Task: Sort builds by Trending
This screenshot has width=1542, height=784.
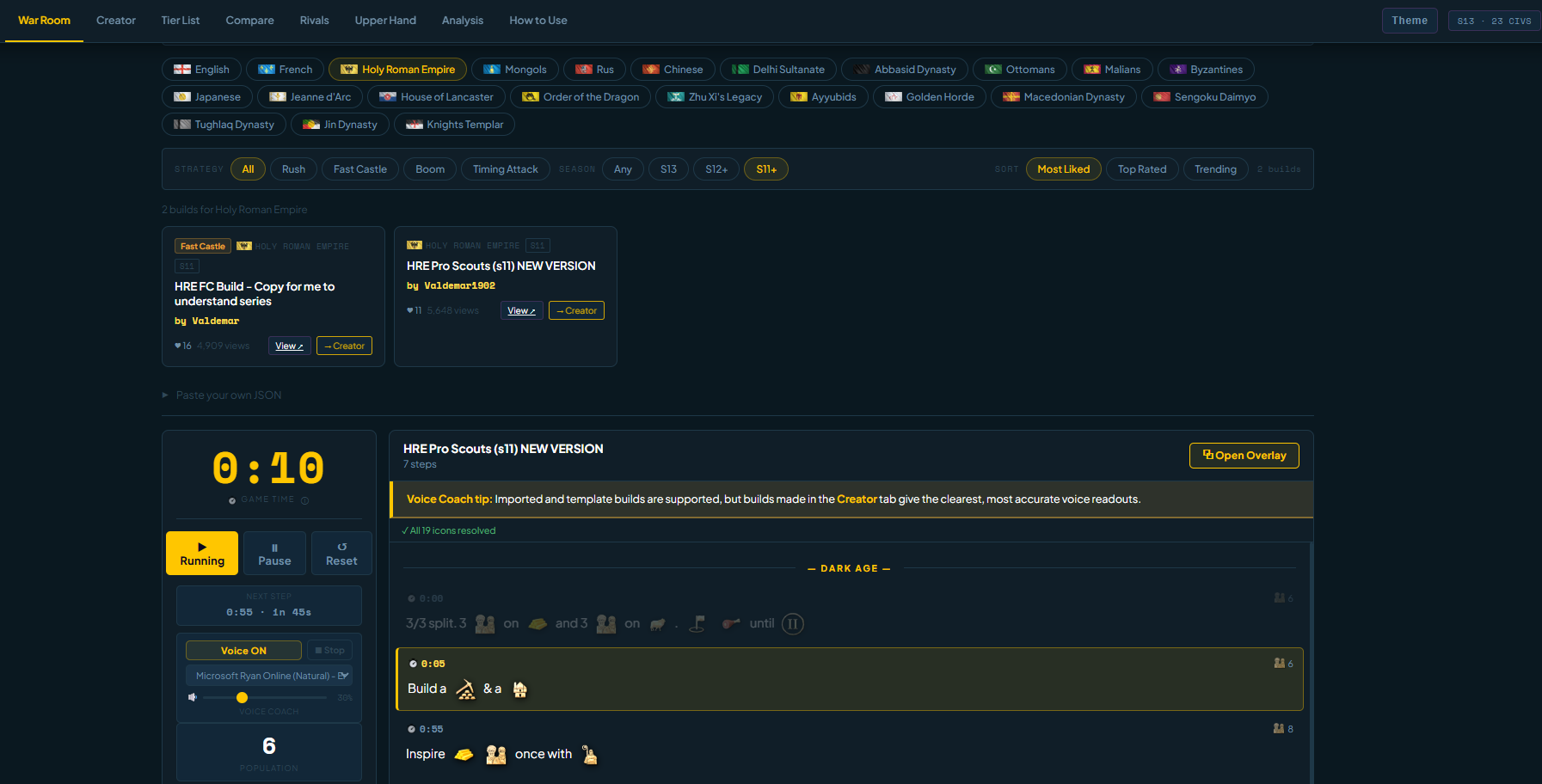Action: click(x=1215, y=169)
